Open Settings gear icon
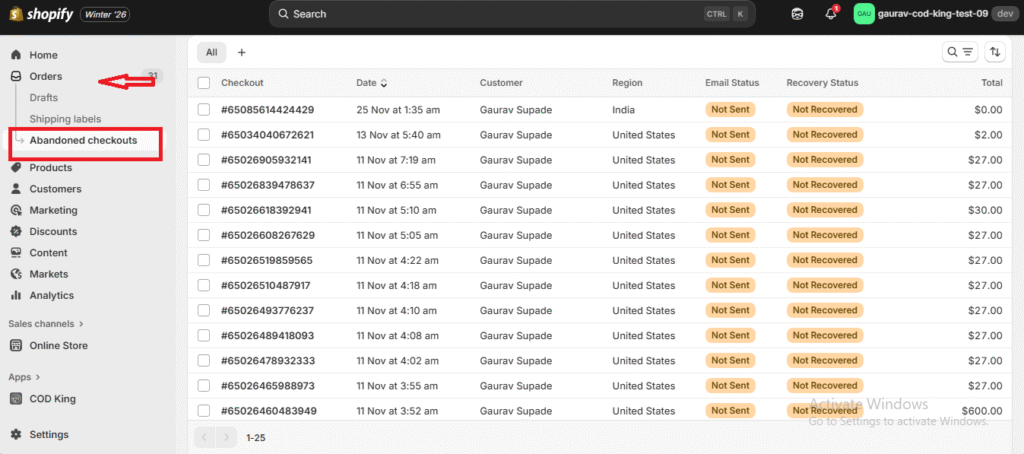Screen dimensions: 1024x454 coord(16,435)
